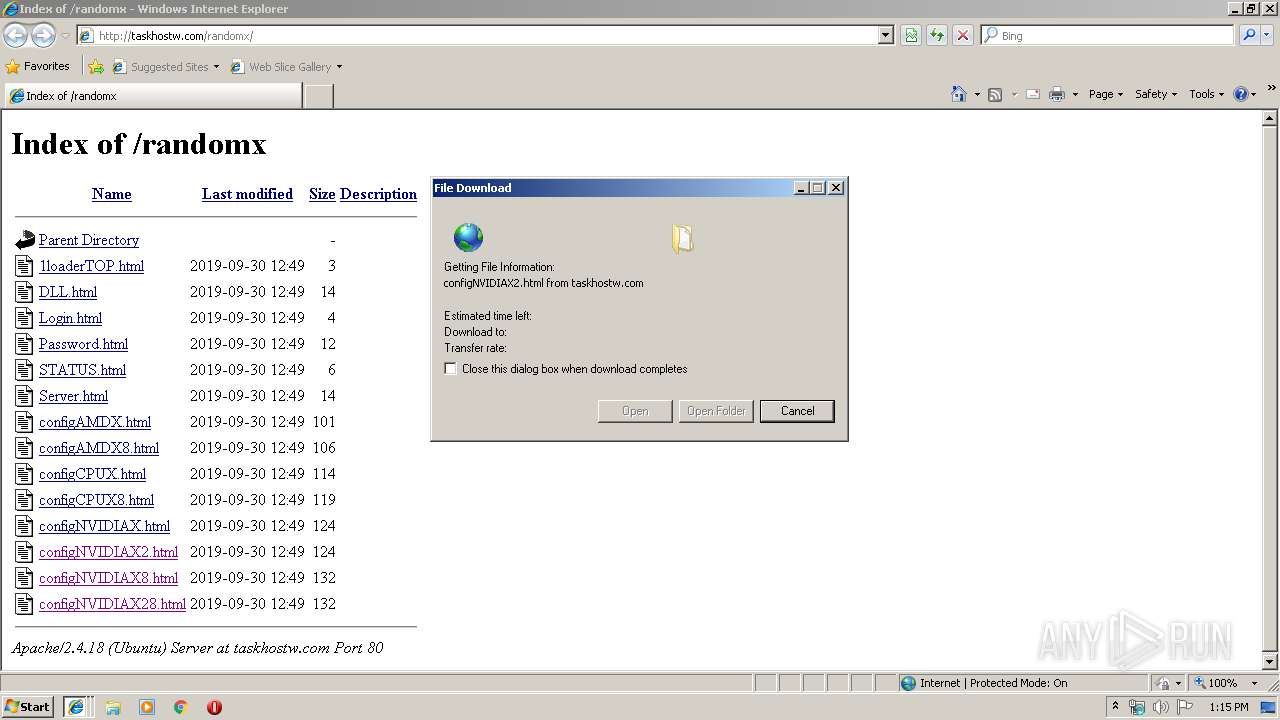
Task: Open the Favorites star button
Action: 38,66
